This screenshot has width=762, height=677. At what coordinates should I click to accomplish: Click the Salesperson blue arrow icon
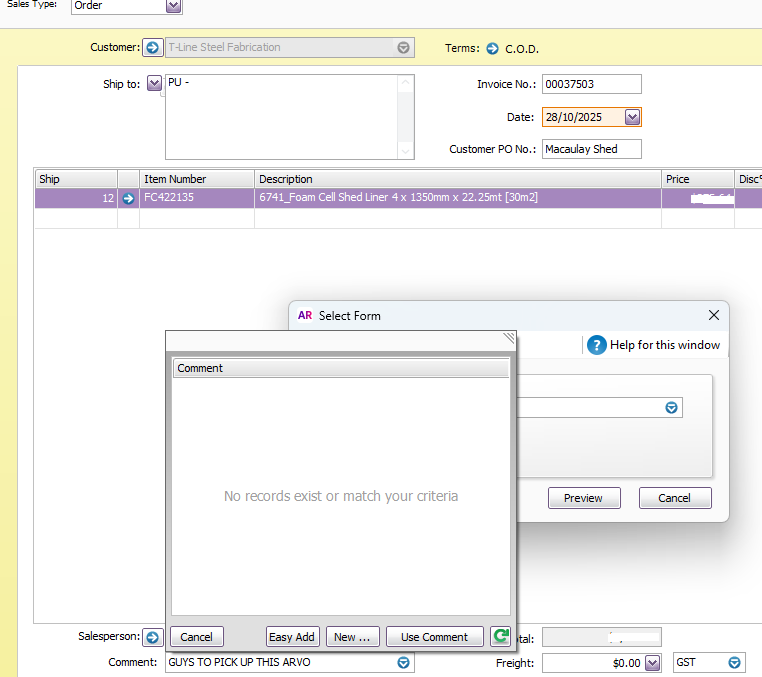(x=152, y=637)
